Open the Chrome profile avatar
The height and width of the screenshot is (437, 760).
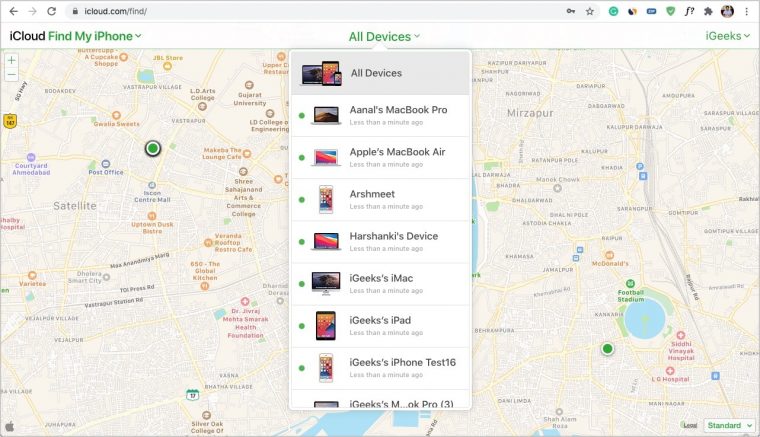(727, 11)
